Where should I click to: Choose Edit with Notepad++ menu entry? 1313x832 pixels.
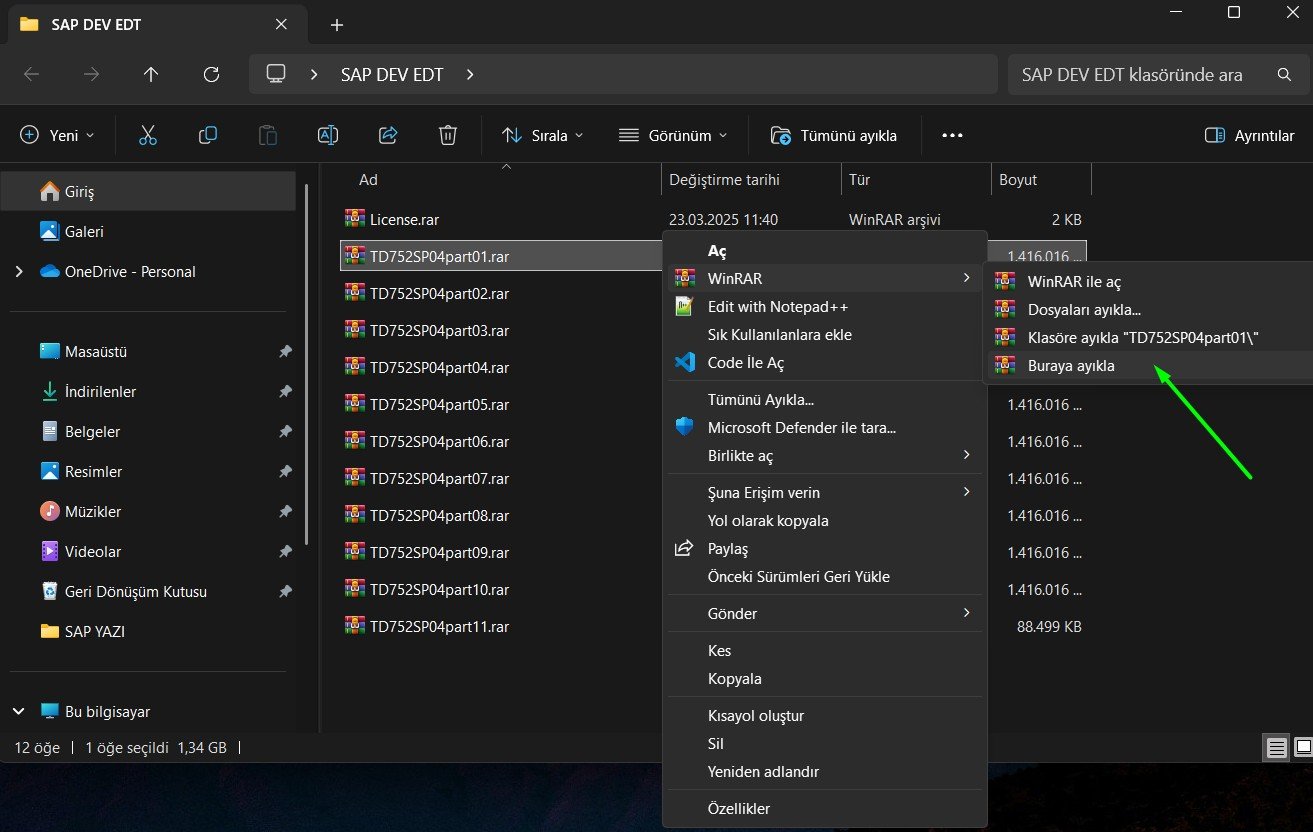(777, 307)
